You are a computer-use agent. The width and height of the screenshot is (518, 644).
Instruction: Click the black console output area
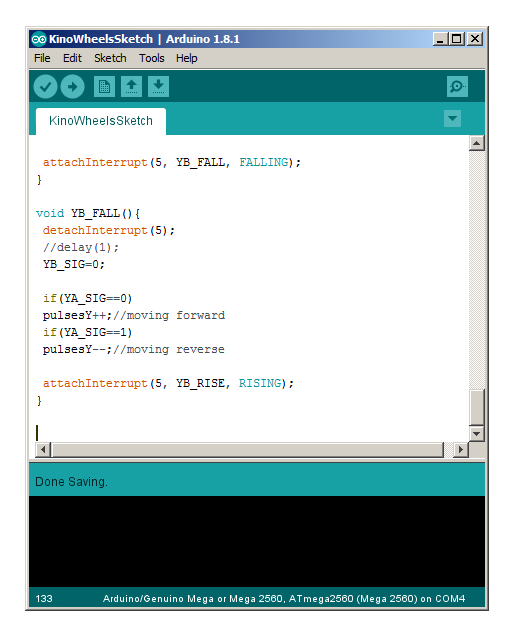click(257, 541)
